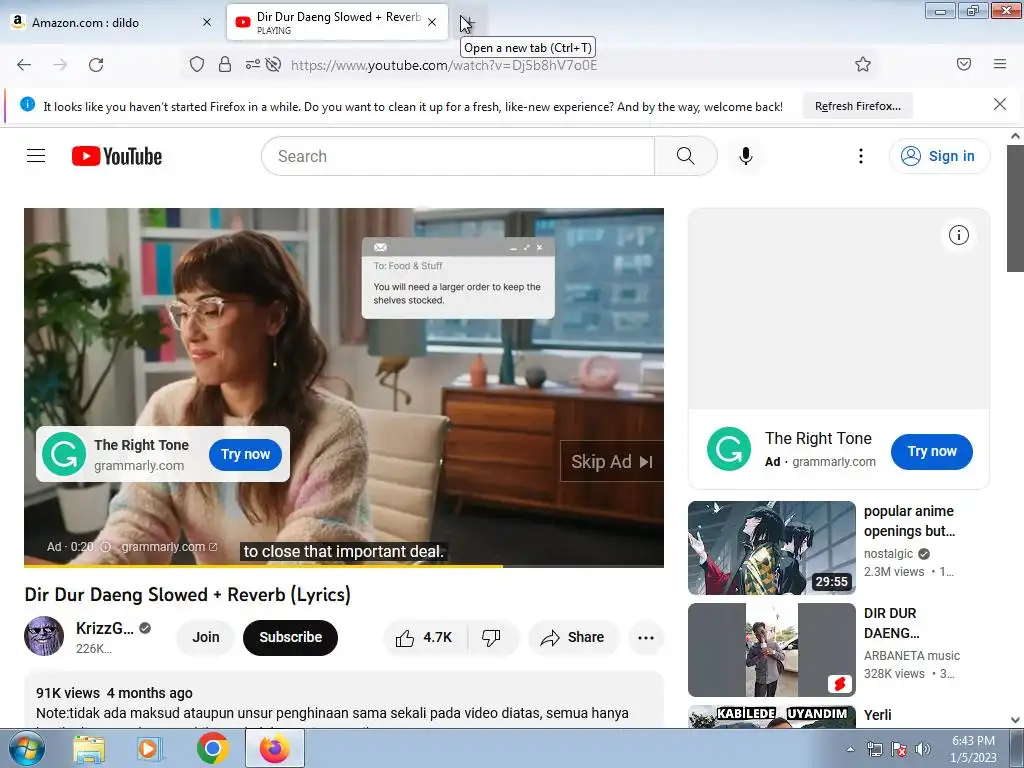This screenshot has height=768, width=1024.
Task: Click Skip Ad on video
Action: [x=611, y=462]
